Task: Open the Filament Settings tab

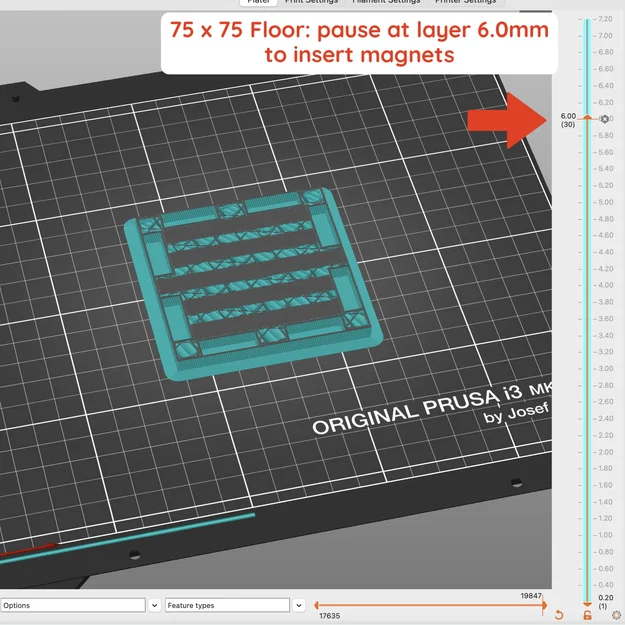Action: coord(386,2)
